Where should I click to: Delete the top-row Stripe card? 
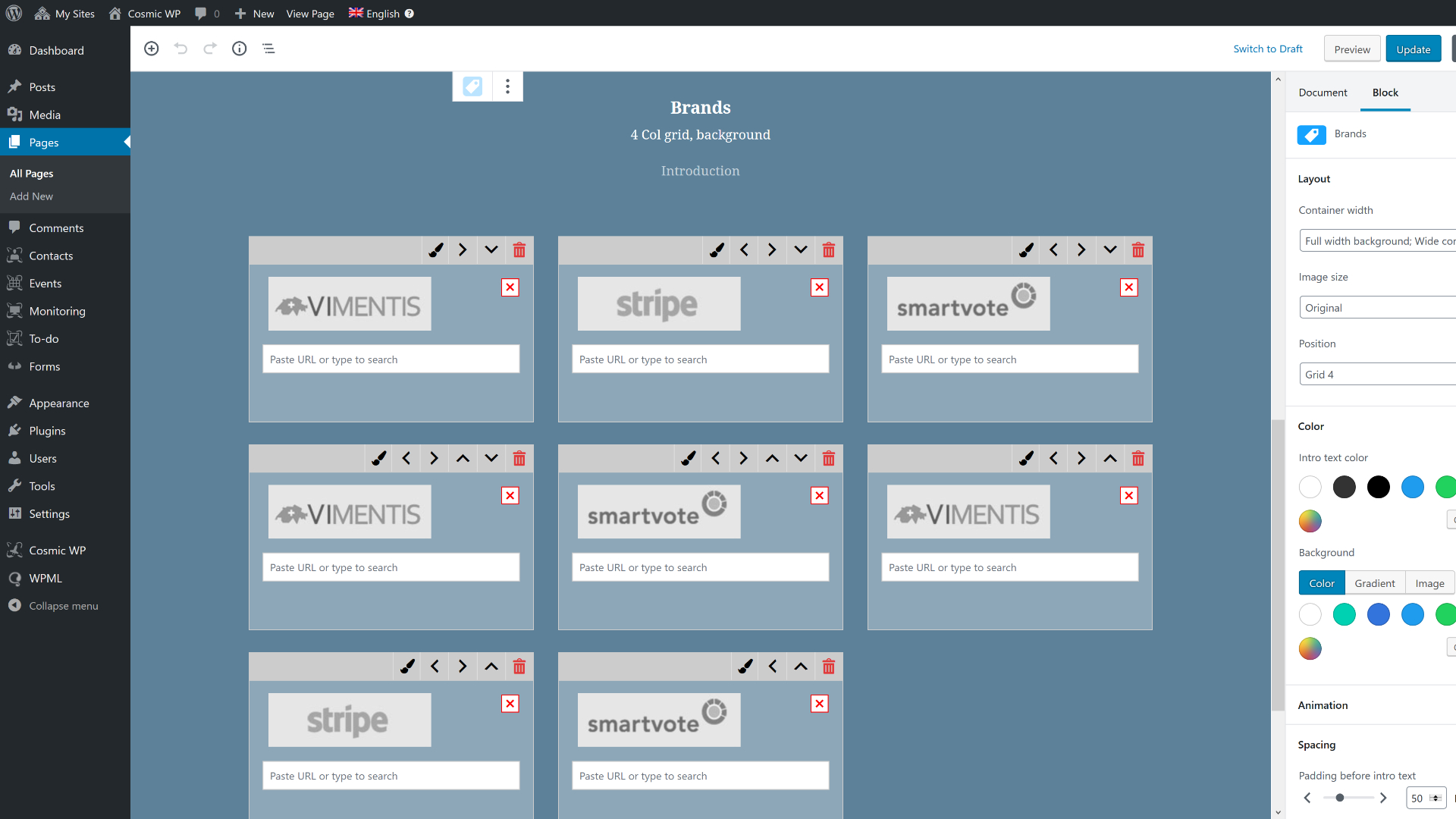pyautogui.click(x=829, y=250)
